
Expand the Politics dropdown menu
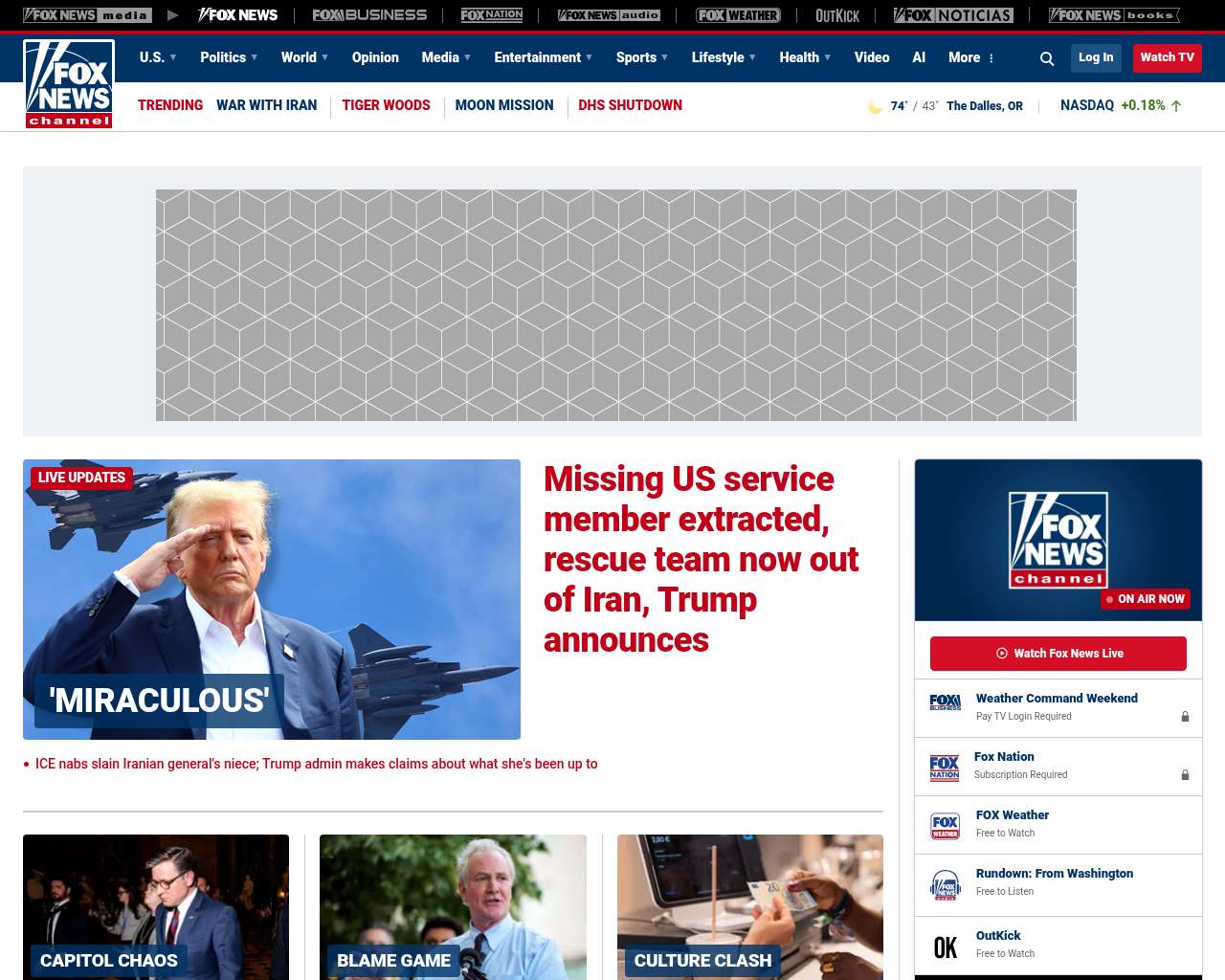(229, 57)
